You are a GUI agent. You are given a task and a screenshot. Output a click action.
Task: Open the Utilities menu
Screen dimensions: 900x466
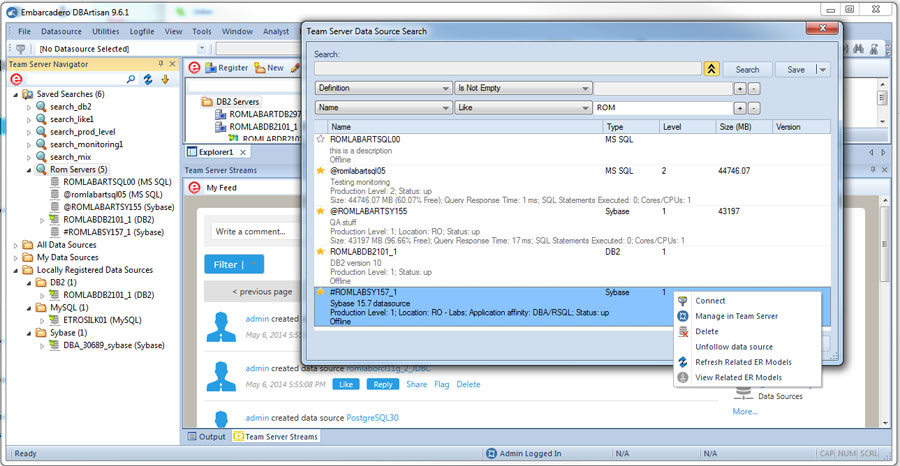pos(106,32)
